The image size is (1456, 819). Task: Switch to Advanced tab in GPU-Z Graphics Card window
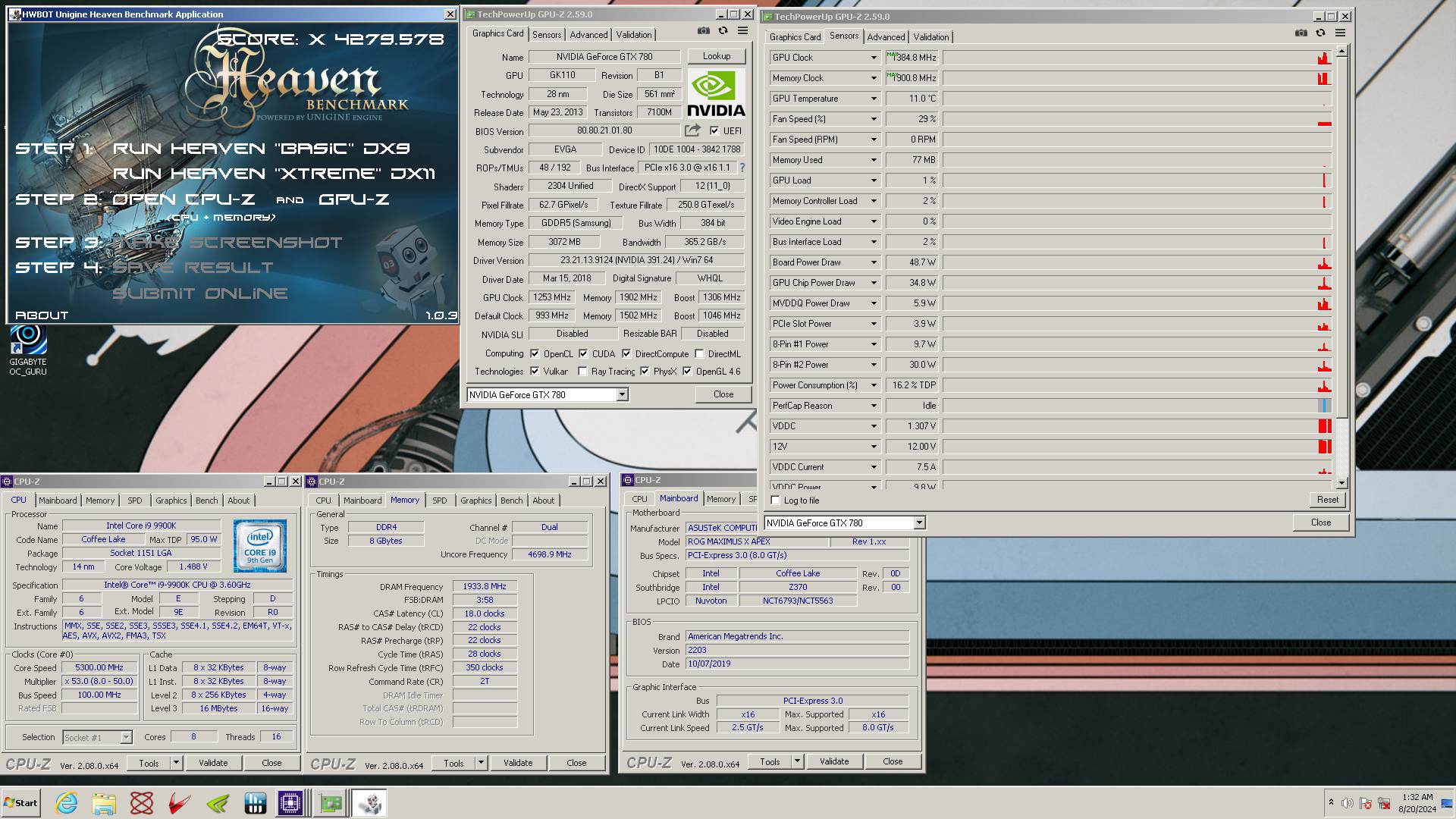588,35
